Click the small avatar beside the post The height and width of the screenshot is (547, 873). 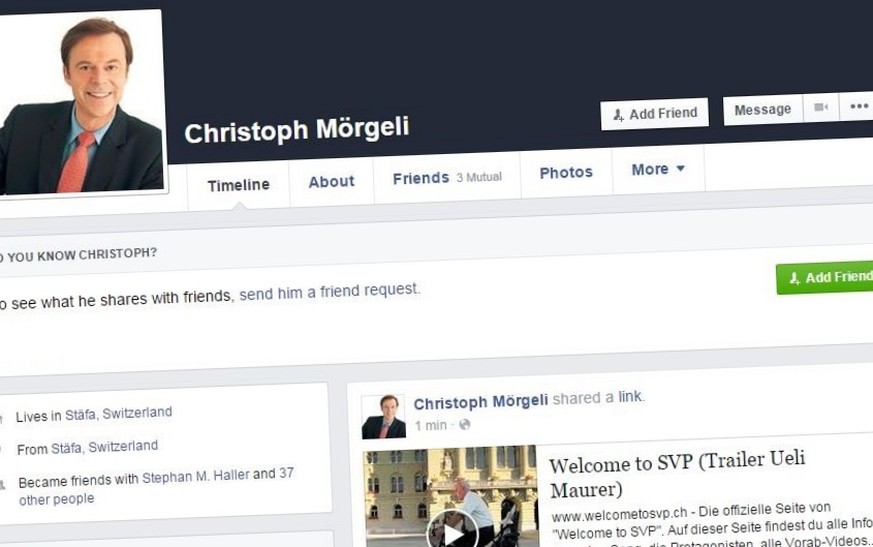(x=383, y=417)
